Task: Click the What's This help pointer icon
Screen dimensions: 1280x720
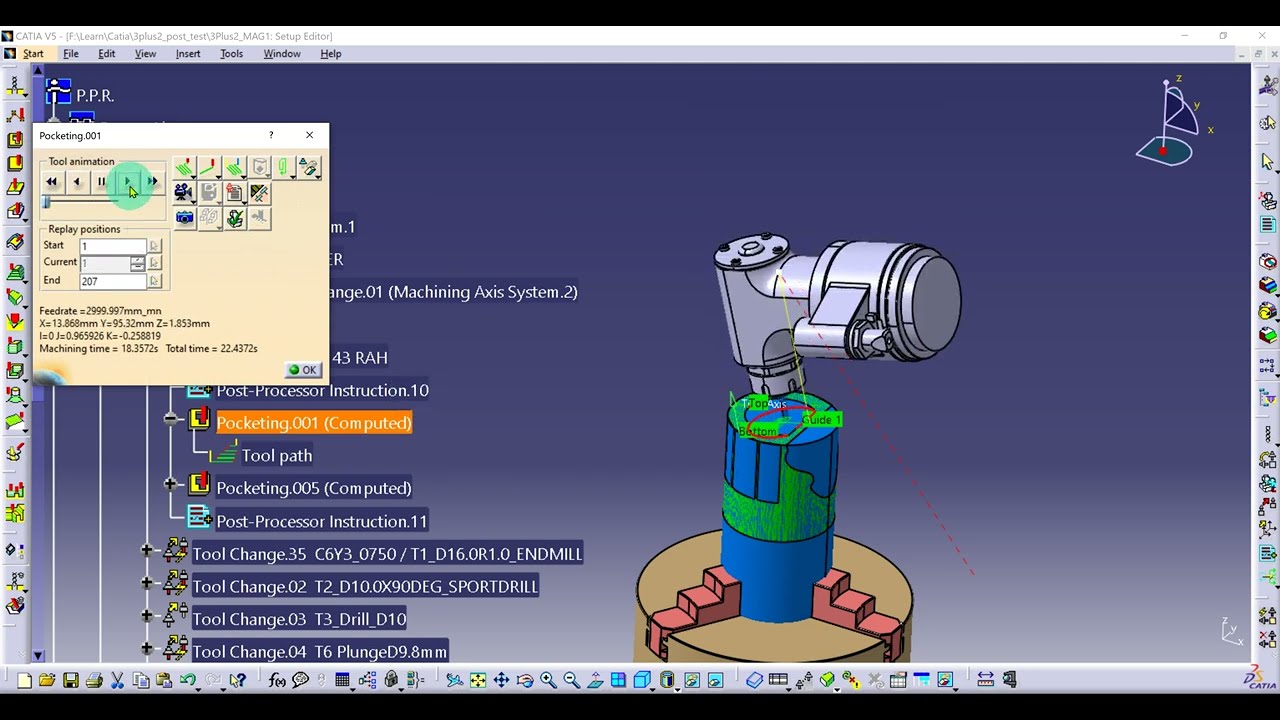Action: click(237, 681)
